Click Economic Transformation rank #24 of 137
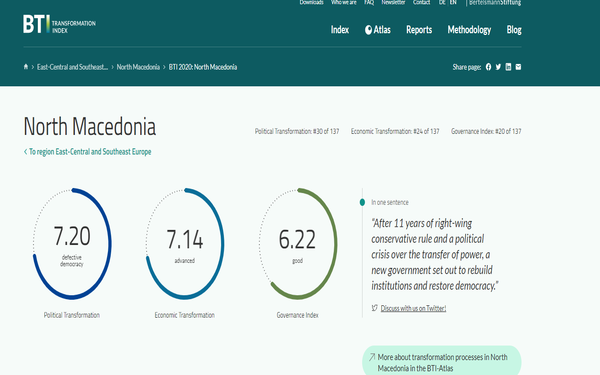The height and width of the screenshot is (375, 600). [x=395, y=131]
